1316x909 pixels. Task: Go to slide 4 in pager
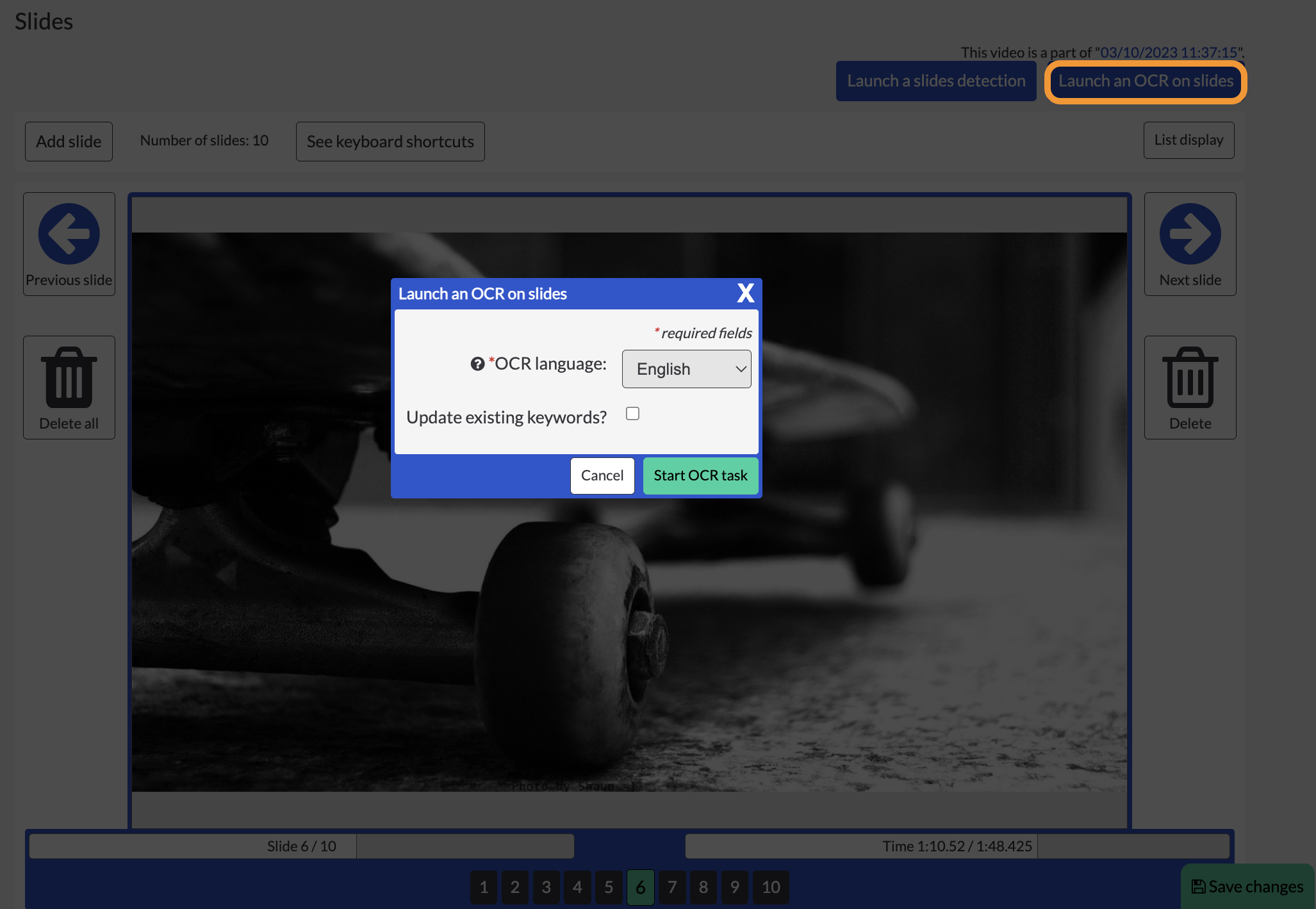click(x=577, y=887)
